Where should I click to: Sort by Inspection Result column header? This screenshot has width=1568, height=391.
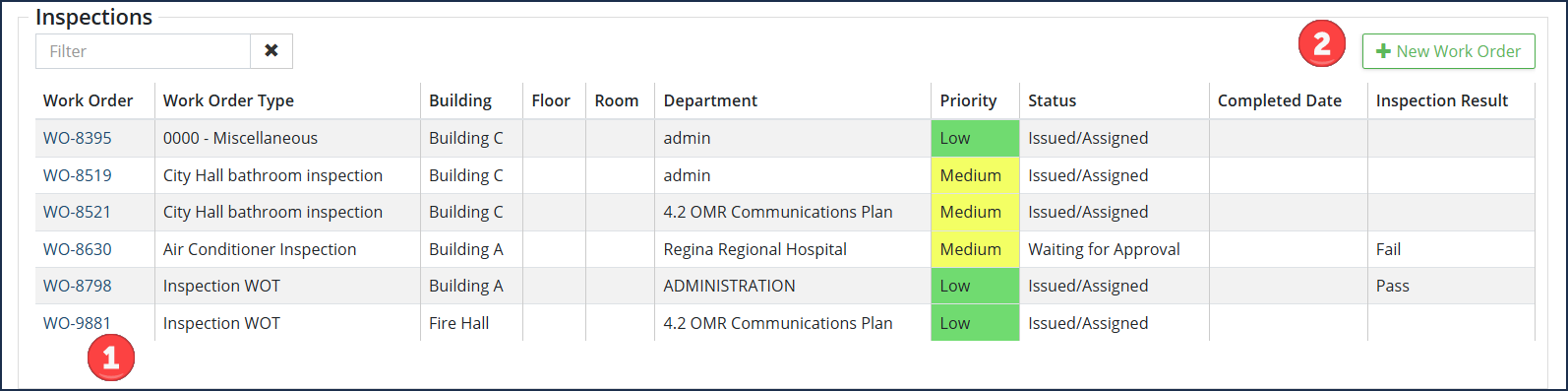pos(1442,100)
